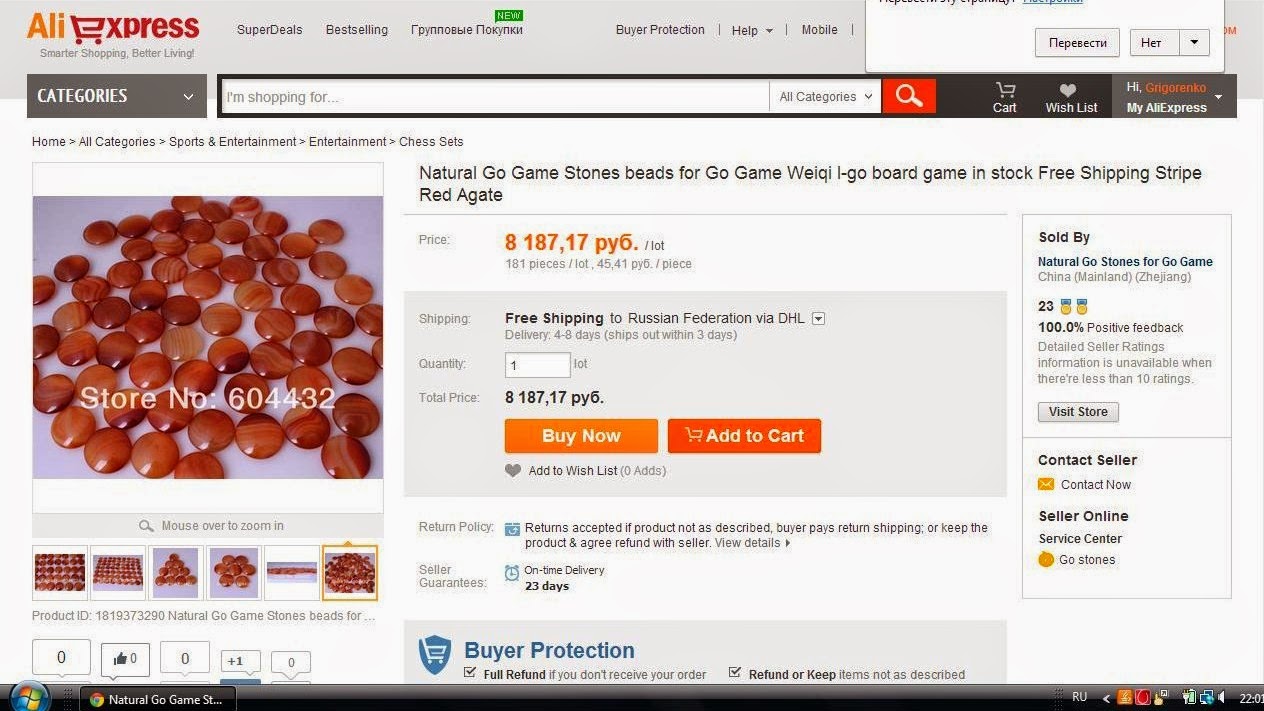The image size is (1264, 711).
Task: Open the SuperDeals menu item
Action: pyautogui.click(x=269, y=30)
